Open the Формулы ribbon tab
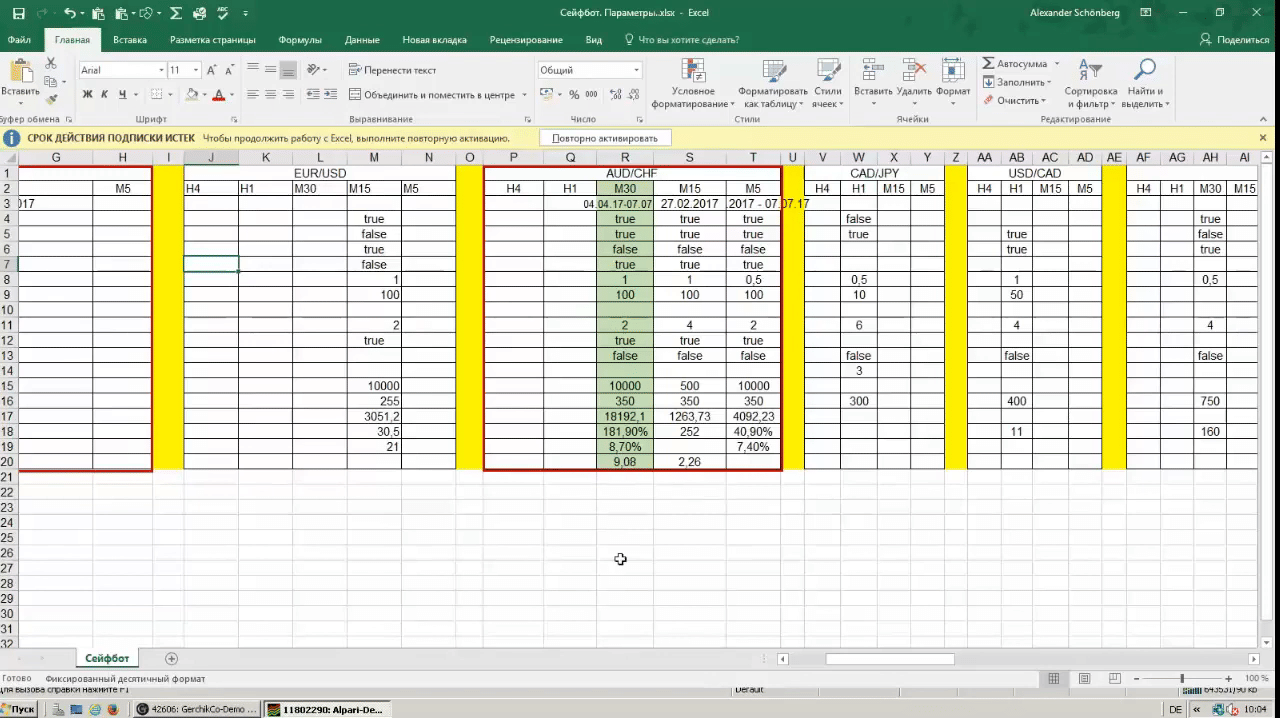Screen dimensions: 1280x718 click(300, 40)
